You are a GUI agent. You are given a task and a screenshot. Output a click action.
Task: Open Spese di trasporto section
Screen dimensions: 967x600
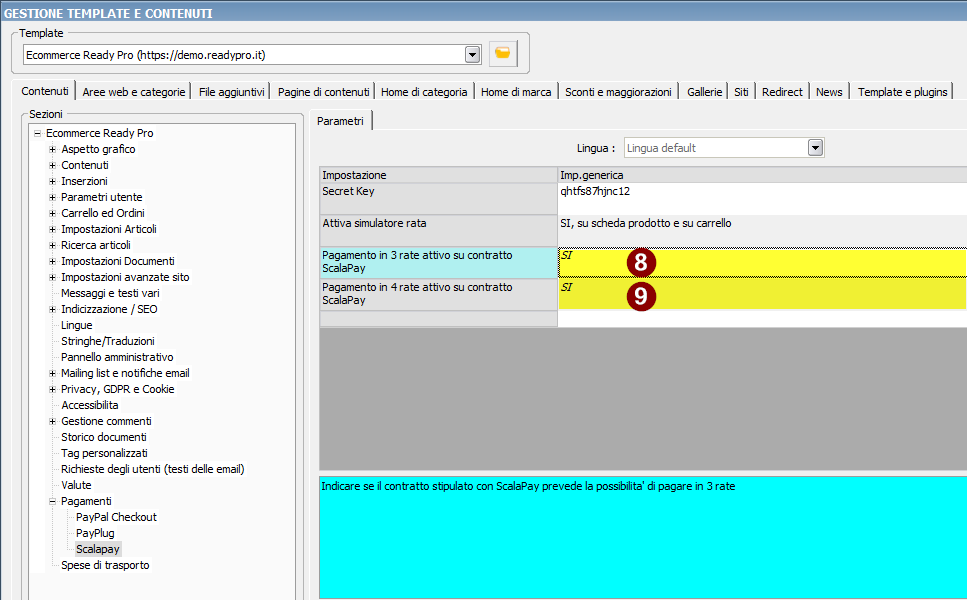105,565
